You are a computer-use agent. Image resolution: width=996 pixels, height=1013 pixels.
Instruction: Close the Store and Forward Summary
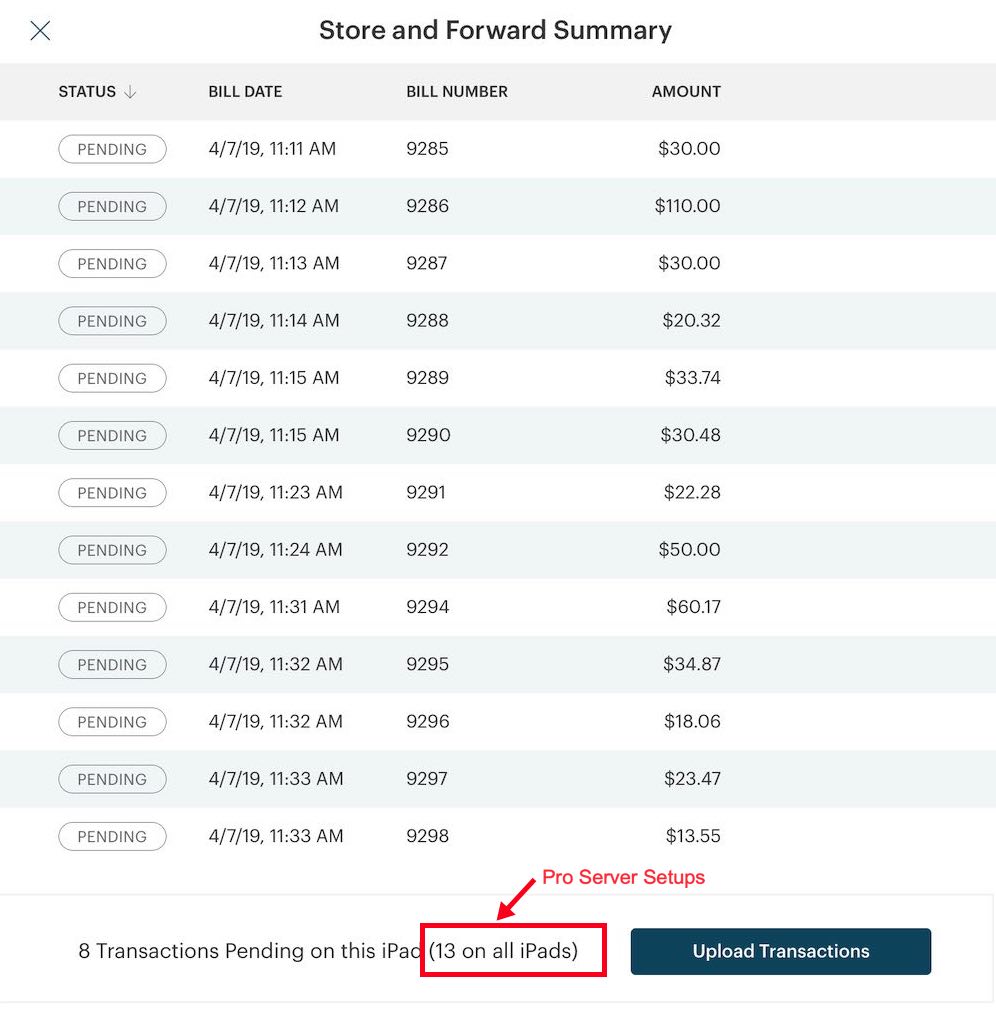[x=40, y=31]
